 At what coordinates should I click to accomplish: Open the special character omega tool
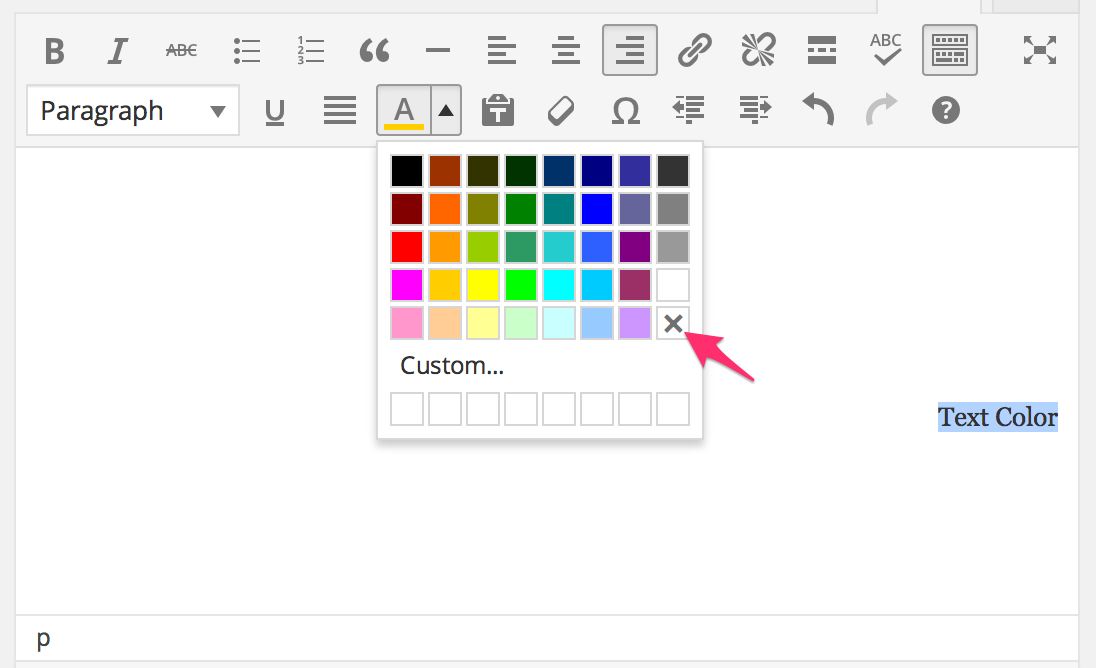click(x=625, y=110)
